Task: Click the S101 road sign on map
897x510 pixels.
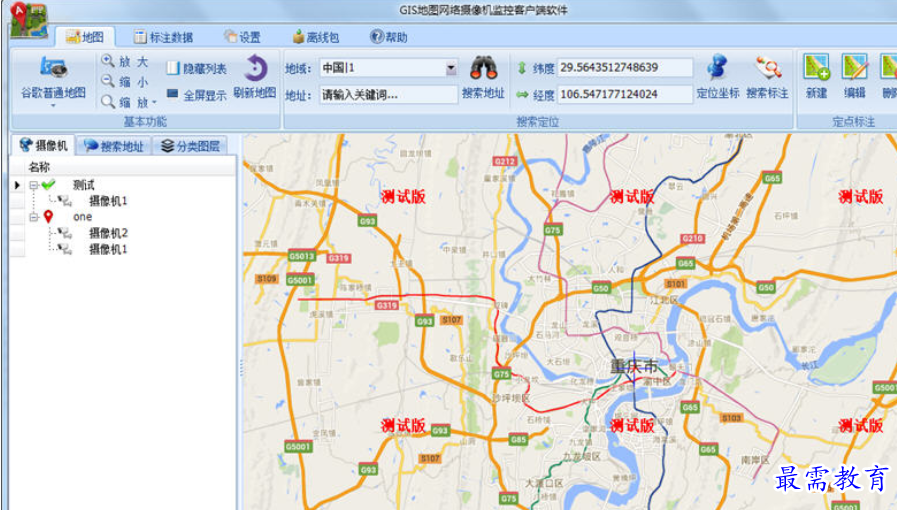Action: [x=676, y=284]
